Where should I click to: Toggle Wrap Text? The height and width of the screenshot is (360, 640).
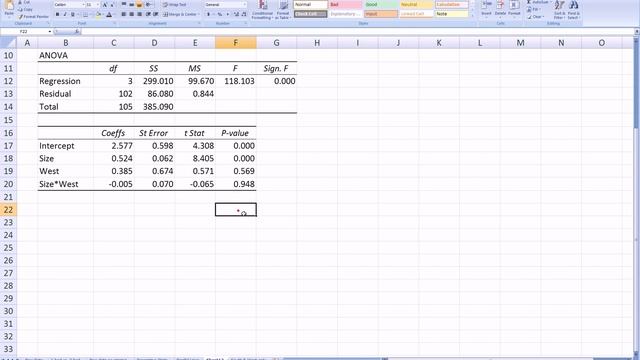pos(174,4)
